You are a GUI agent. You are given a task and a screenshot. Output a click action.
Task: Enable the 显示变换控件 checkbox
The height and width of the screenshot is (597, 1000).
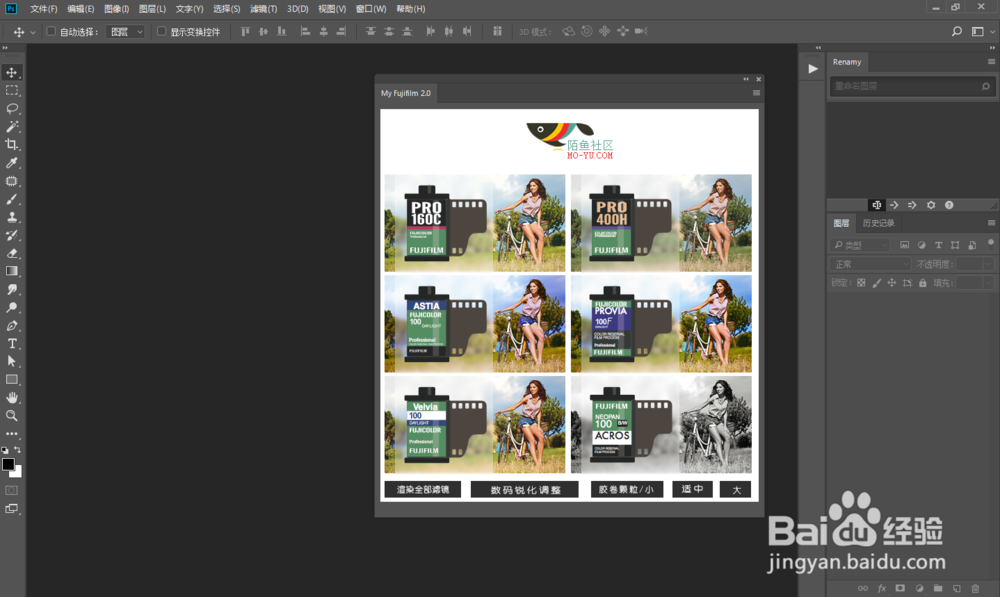point(161,31)
